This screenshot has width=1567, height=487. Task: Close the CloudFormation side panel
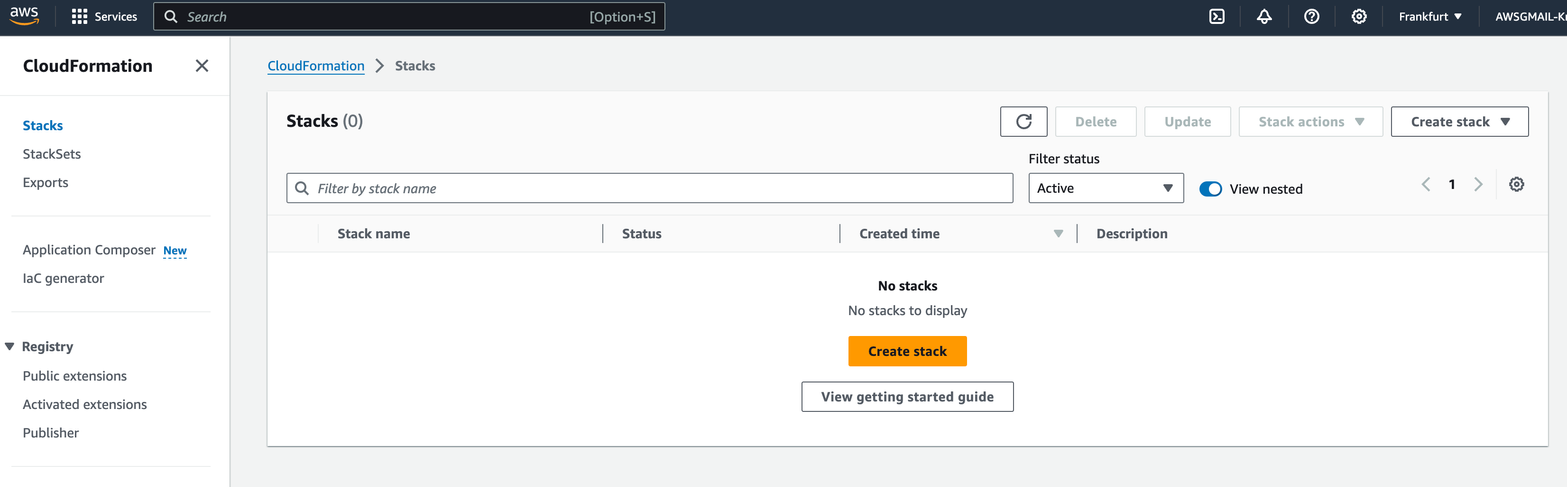[x=202, y=66]
